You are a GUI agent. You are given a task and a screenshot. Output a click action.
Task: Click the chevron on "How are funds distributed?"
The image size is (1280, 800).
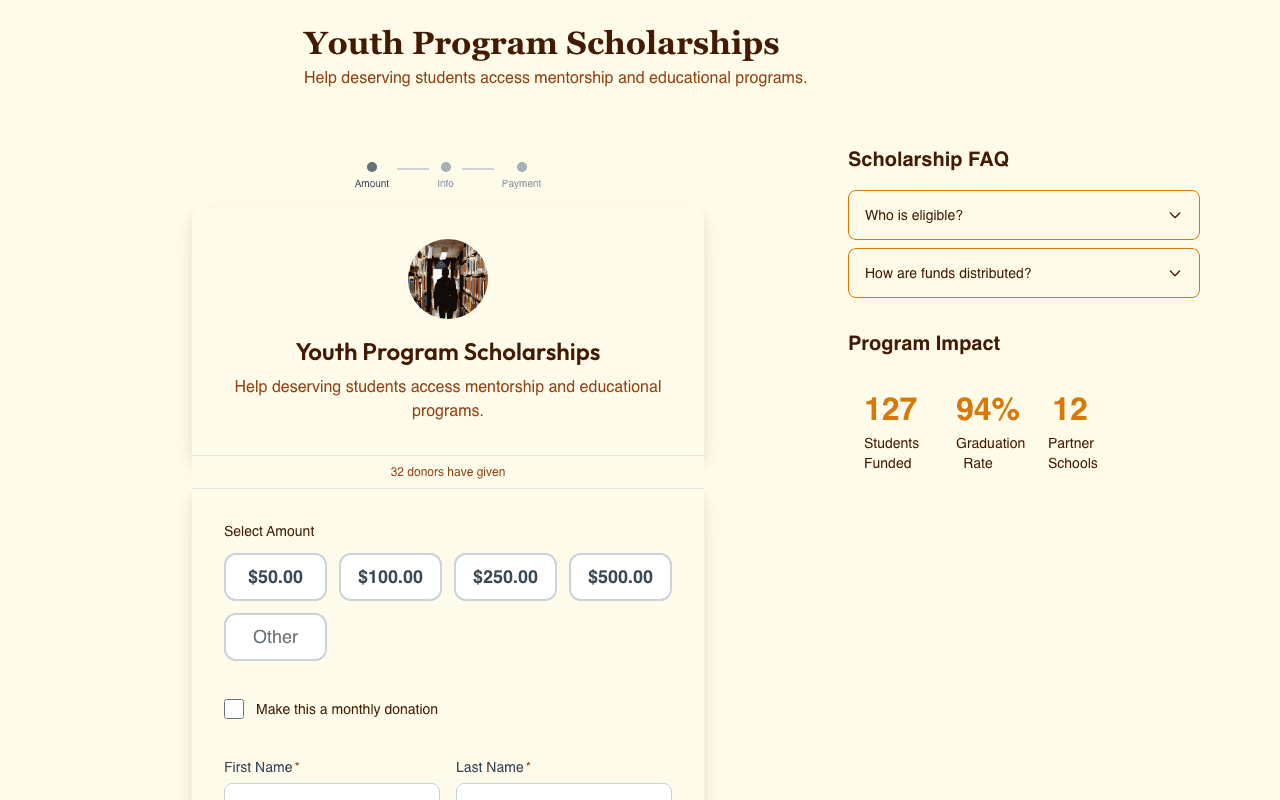point(1175,272)
